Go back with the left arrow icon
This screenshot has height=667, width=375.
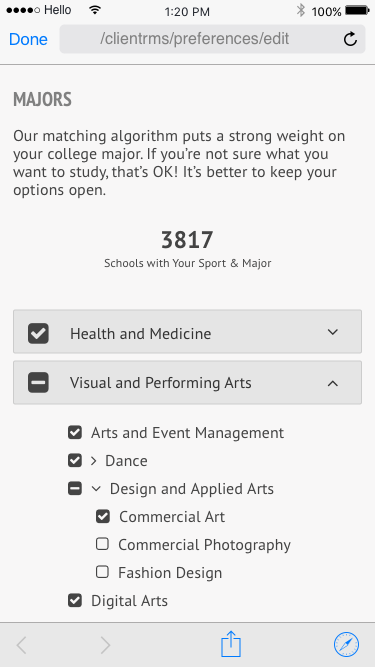point(21,645)
